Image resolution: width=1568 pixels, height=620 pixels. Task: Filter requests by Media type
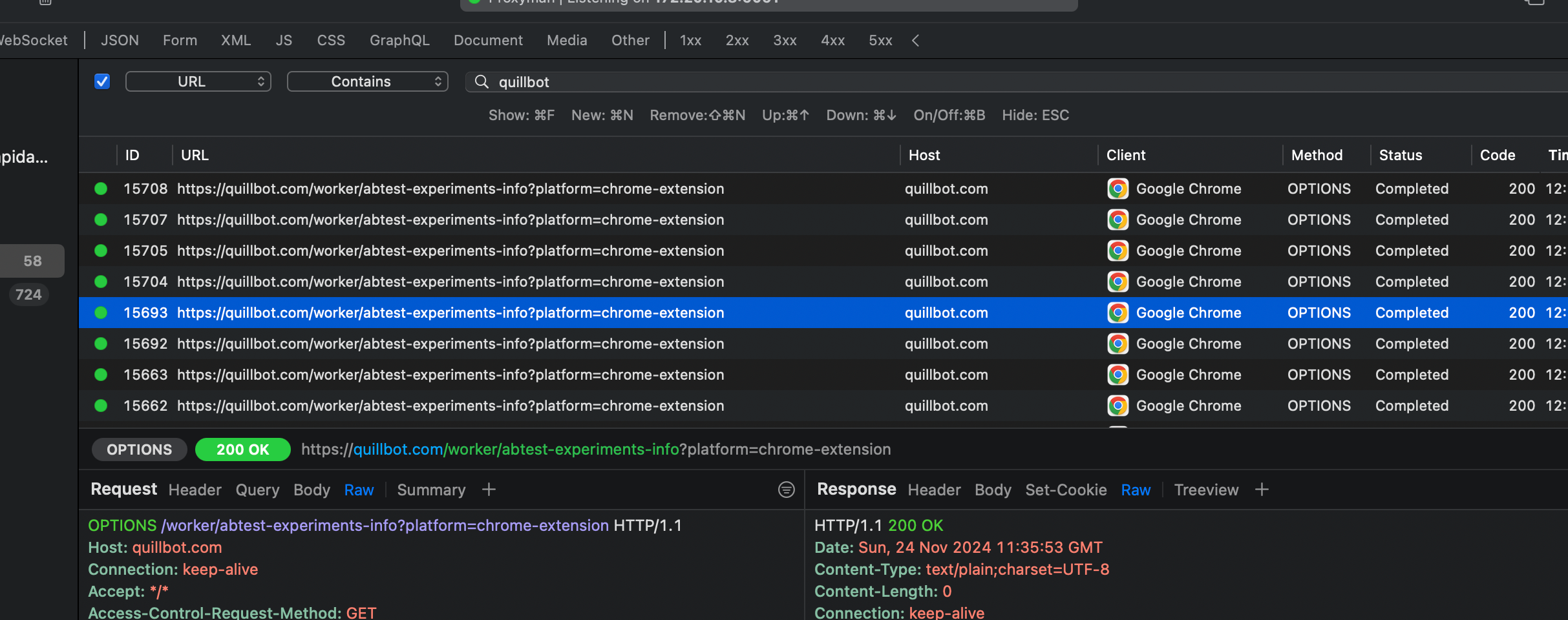567,40
